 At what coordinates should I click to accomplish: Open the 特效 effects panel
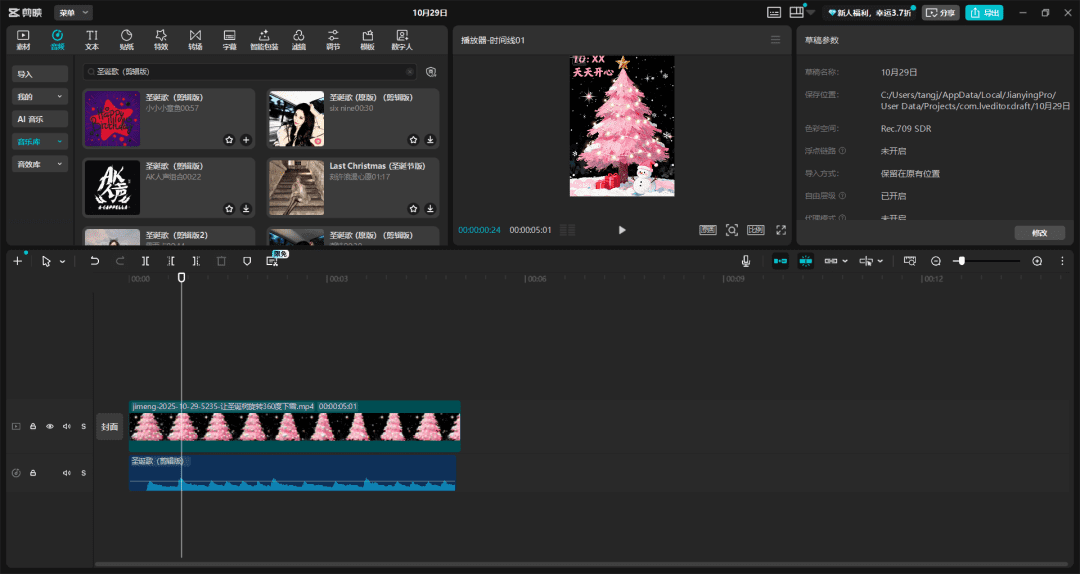coord(161,40)
